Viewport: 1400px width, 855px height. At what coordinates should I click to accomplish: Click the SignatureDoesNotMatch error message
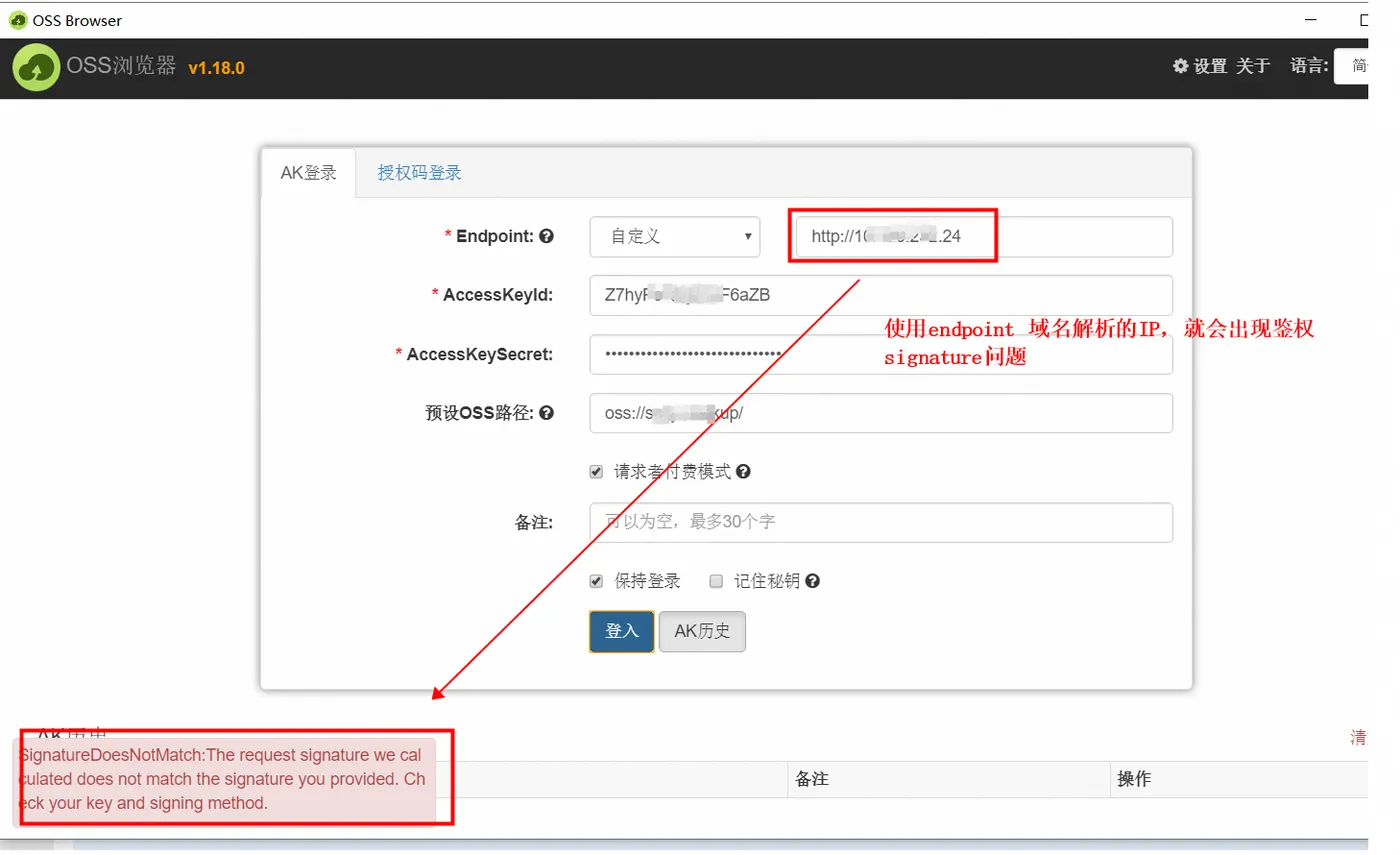224,779
